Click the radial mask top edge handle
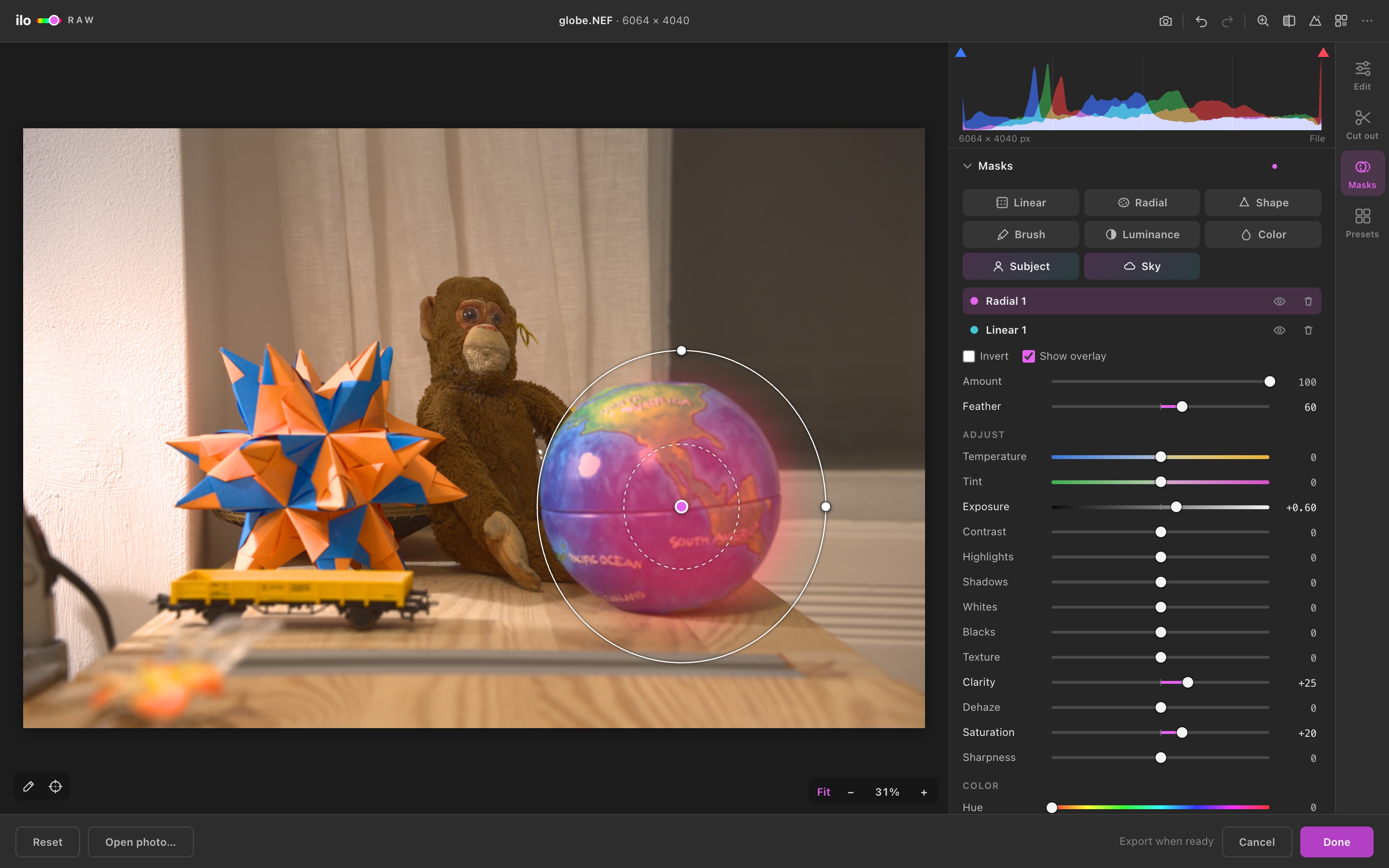1389x868 pixels. pos(681,351)
